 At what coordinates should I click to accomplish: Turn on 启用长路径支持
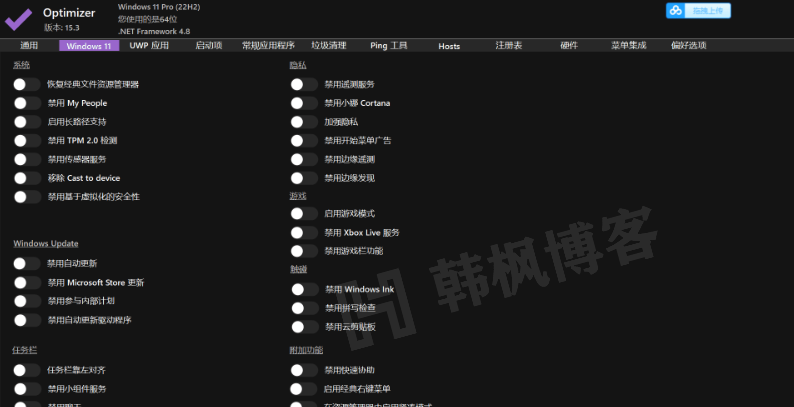coord(27,121)
